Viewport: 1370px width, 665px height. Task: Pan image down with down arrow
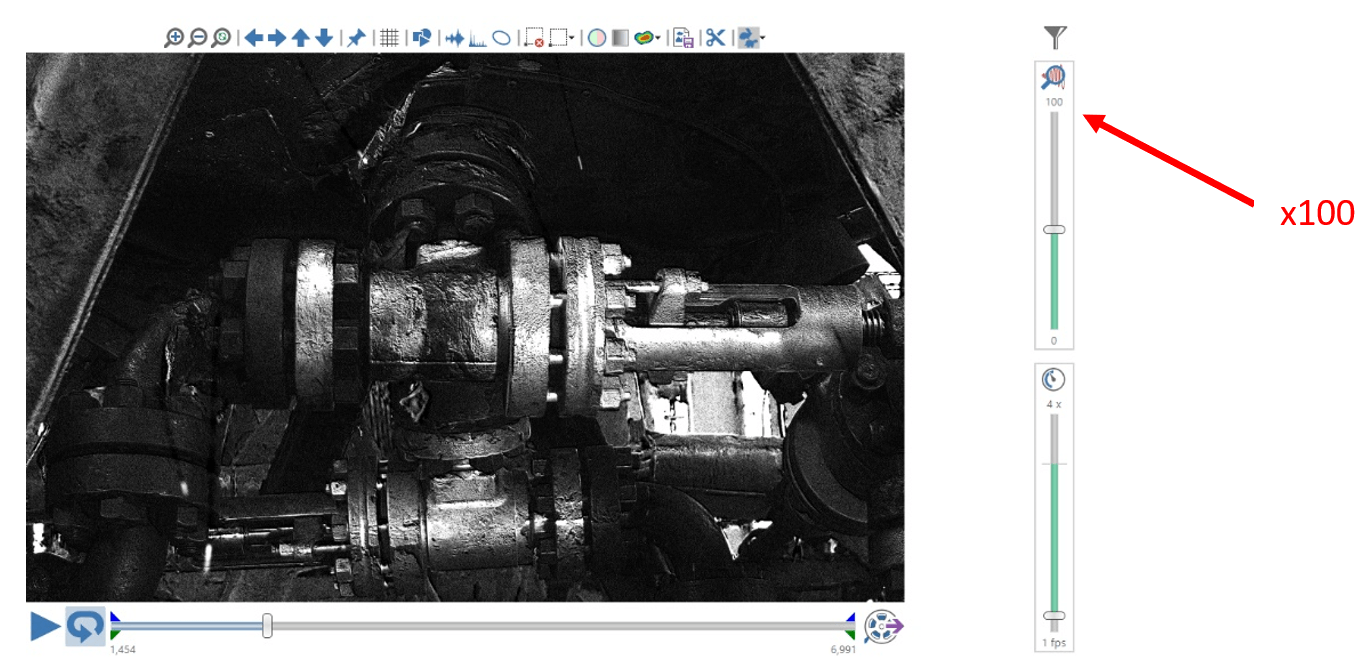coord(323,38)
